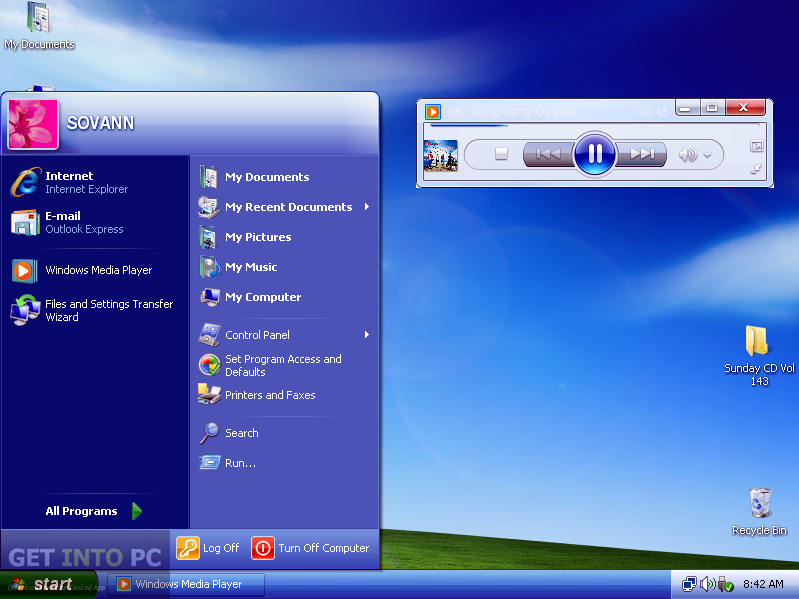Select My Documents desktop icon

tap(39, 25)
